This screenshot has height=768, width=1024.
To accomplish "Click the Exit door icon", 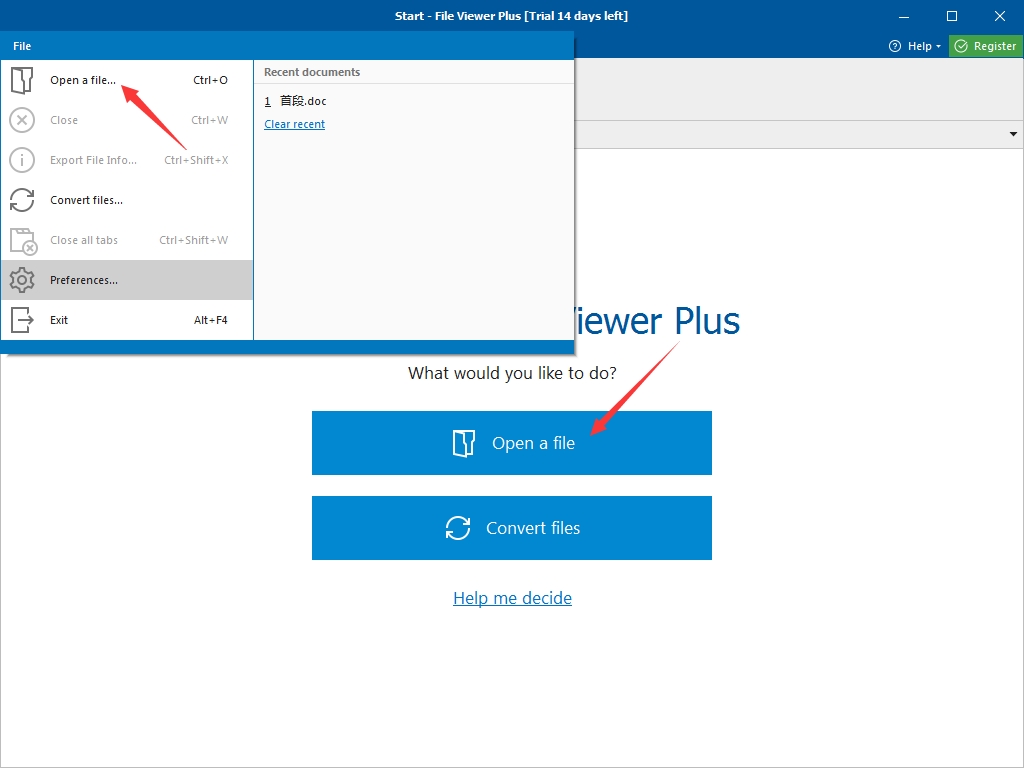I will [x=22, y=320].
